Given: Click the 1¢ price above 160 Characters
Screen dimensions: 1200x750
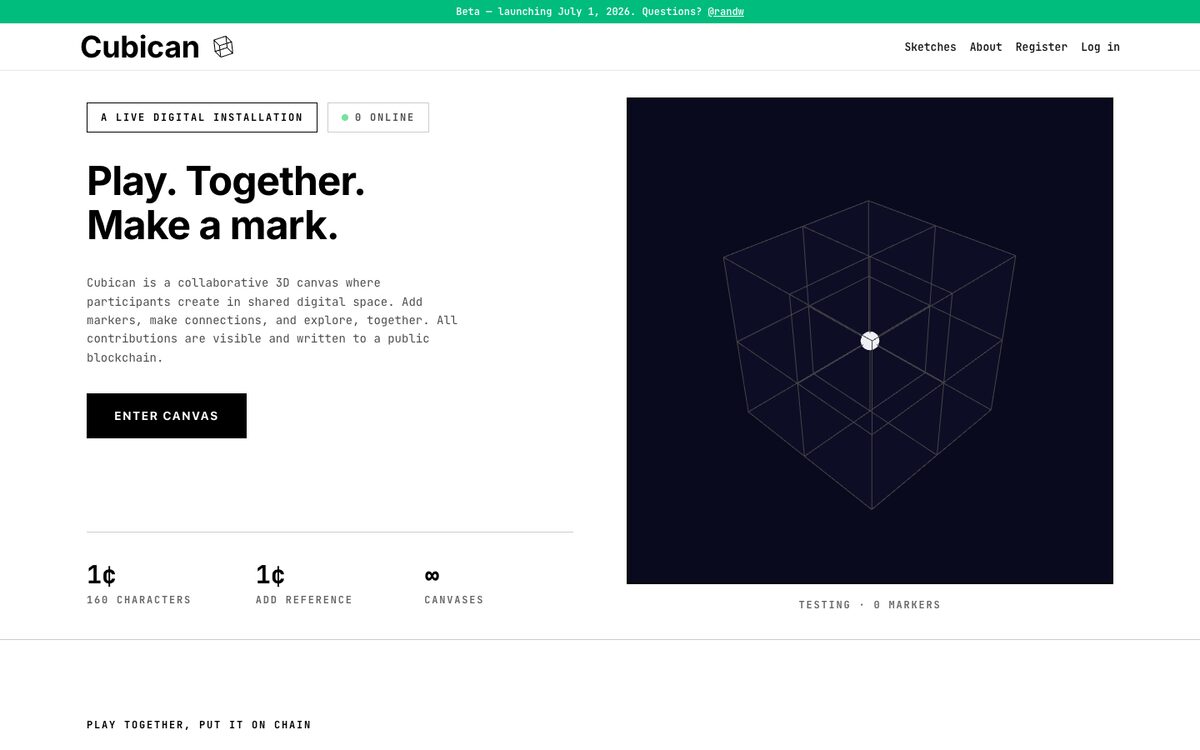Looking at the screenshot, I should coord(102,575).
